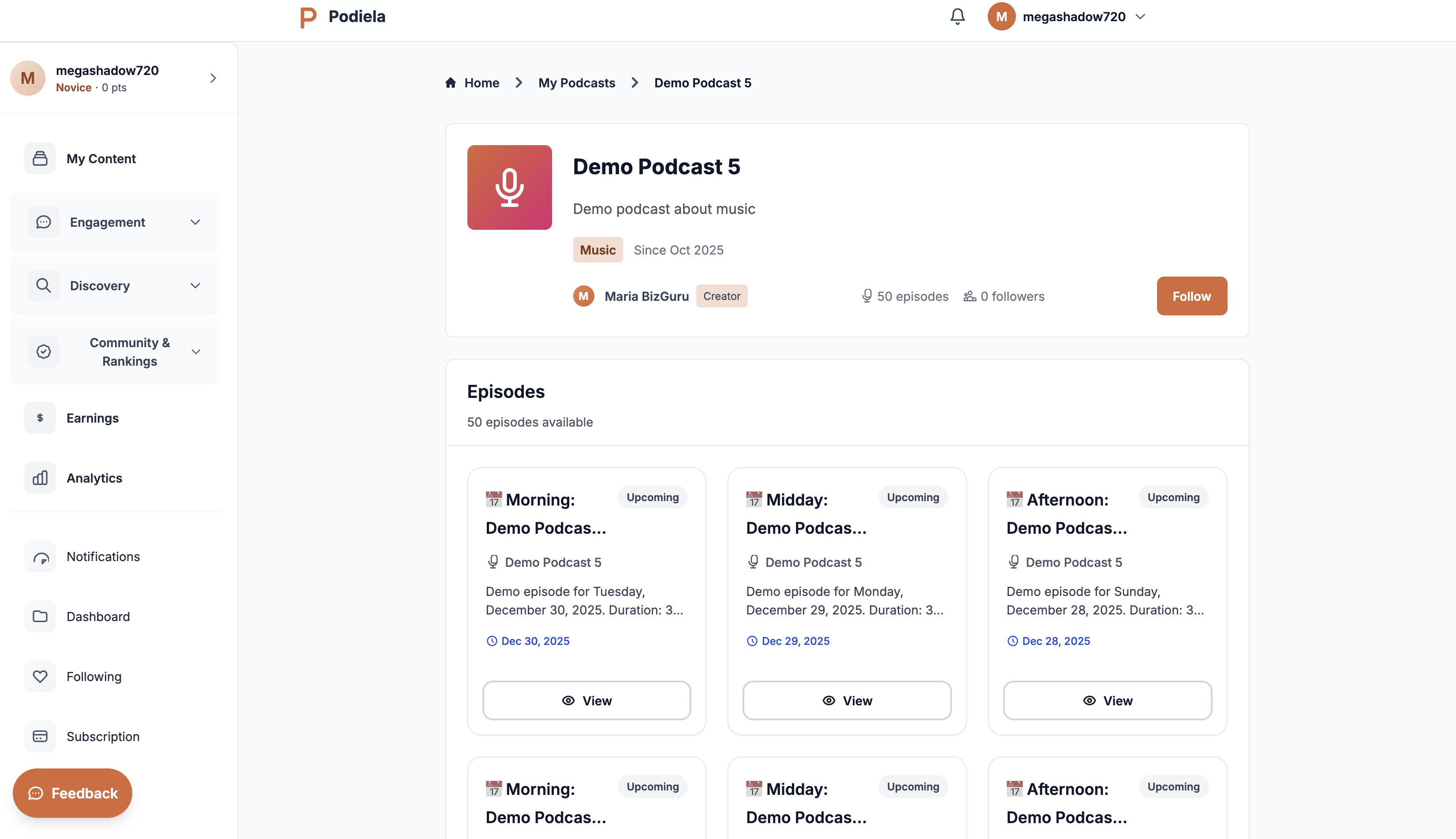Follow Demo Podcast 5
The width and height of the screenshot is (1456, 839).
1191,296
